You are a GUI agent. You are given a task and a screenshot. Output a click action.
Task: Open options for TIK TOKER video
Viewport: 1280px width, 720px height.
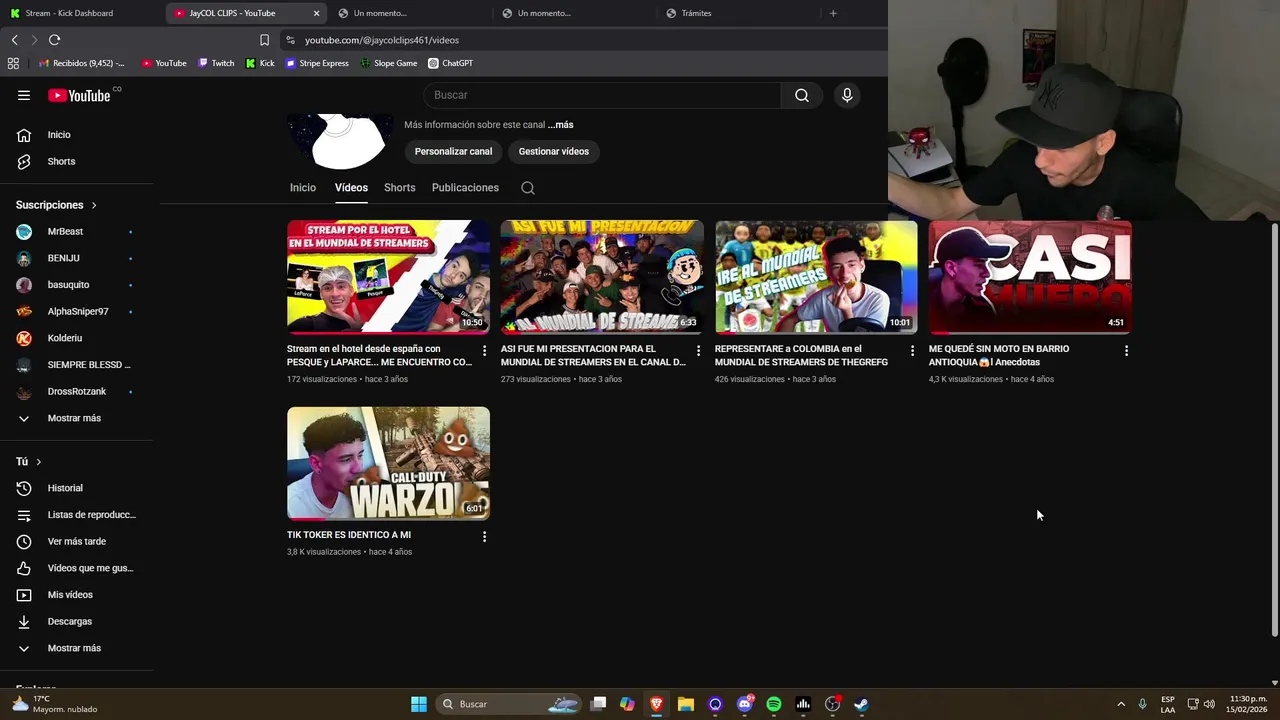tap(484, 537)
